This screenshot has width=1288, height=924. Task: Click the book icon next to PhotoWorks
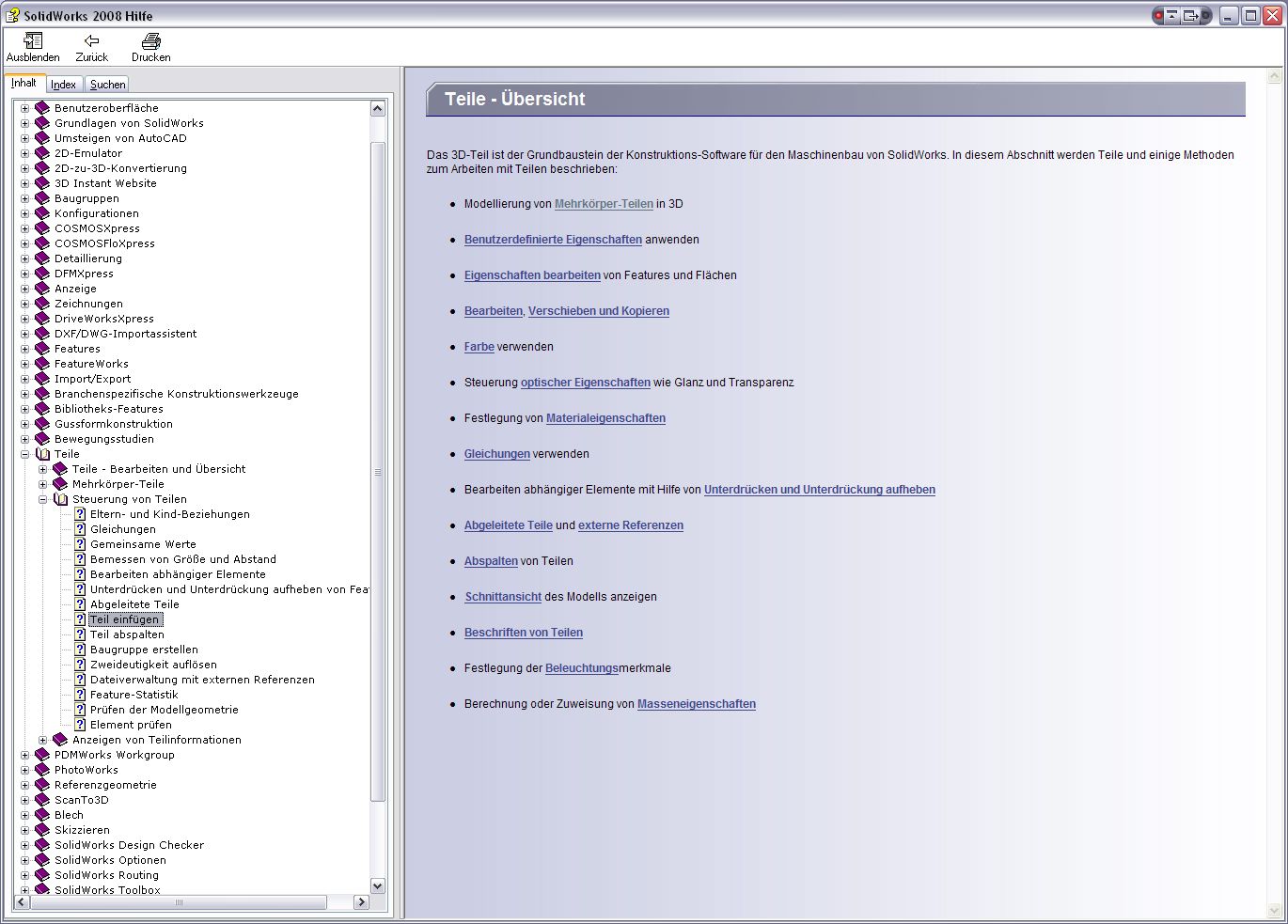(42, 770)
